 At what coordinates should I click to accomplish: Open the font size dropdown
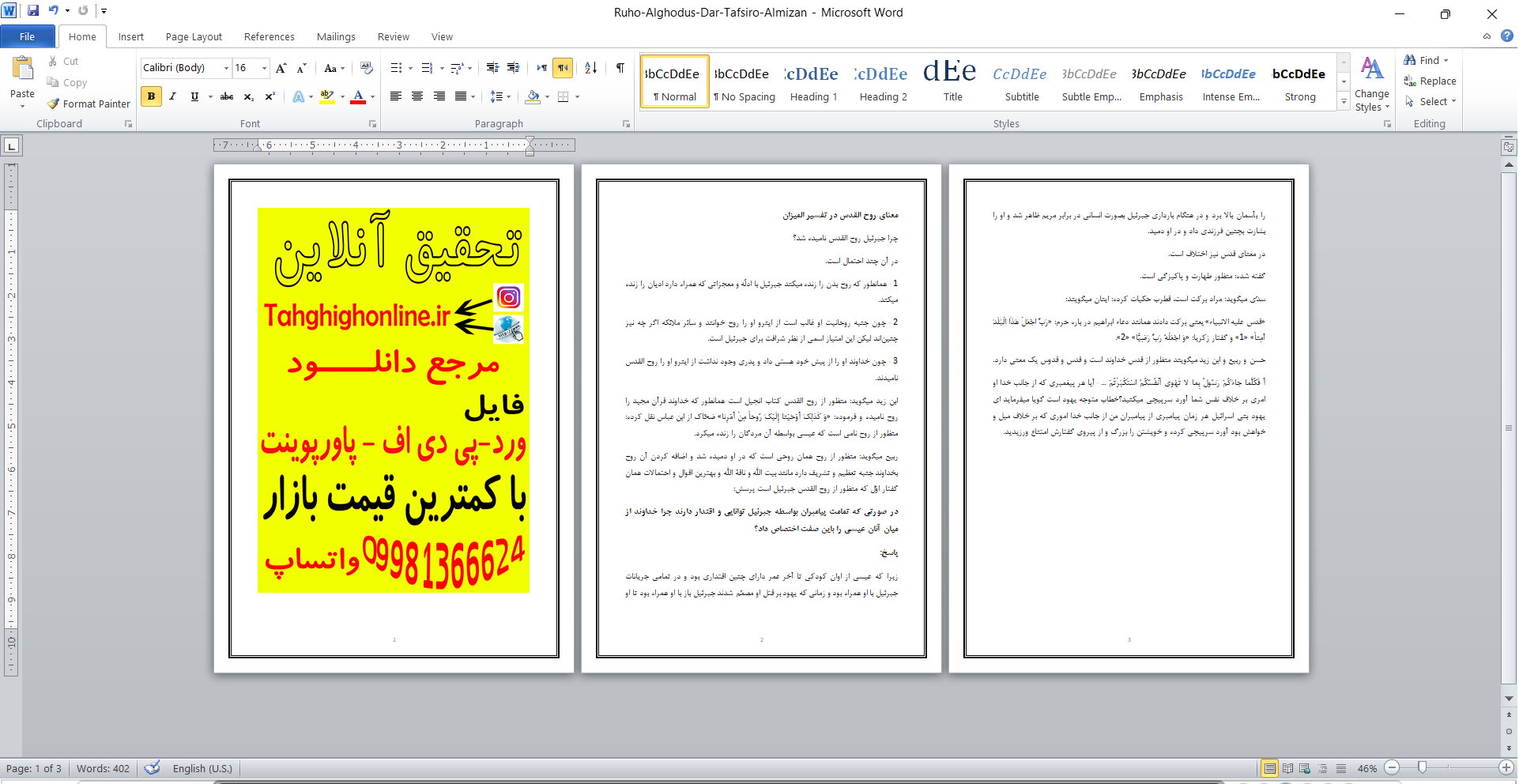click(265, 68)
